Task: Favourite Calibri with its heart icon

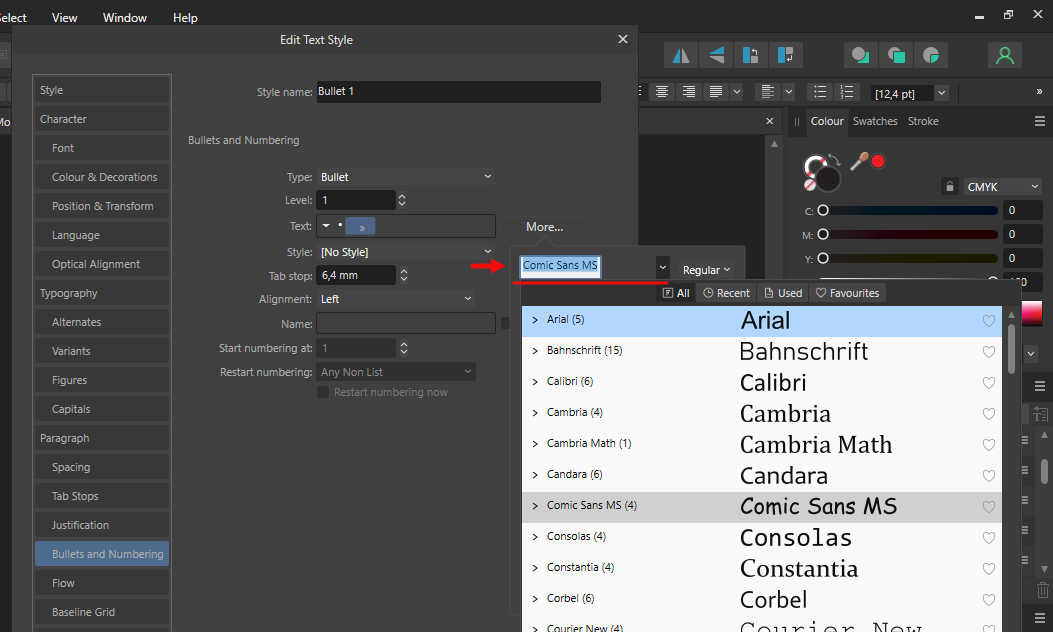Action: pyautogui.click(x=989, y=383)
